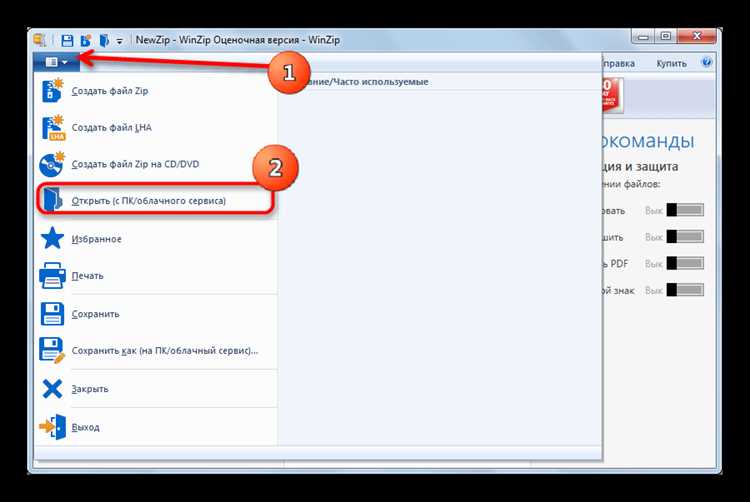Click the Create LHA file icon
This screenshot has height=502, width=750.
click(x=53, y=128)
